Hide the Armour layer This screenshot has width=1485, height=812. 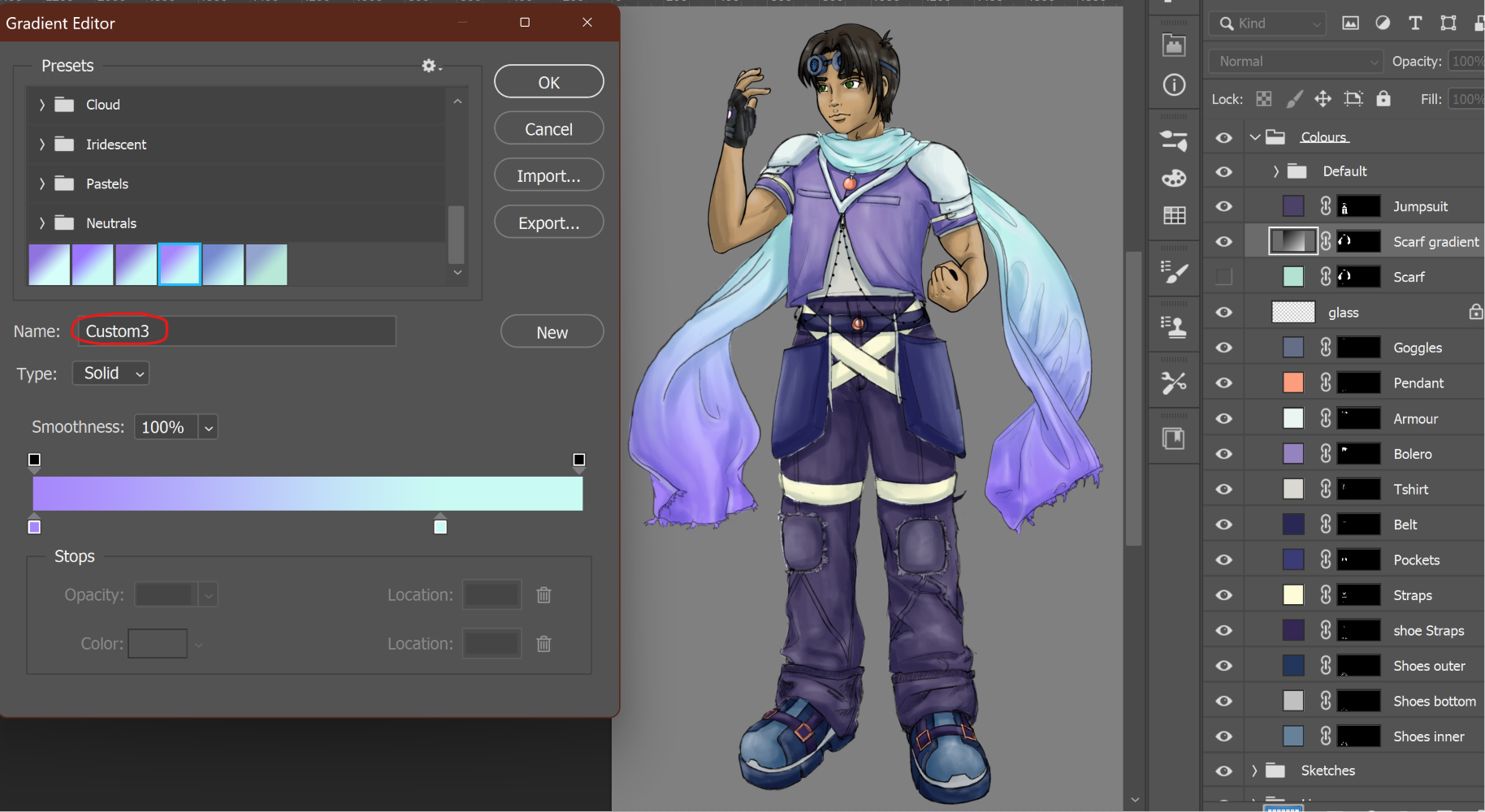tap(1223, 419)
